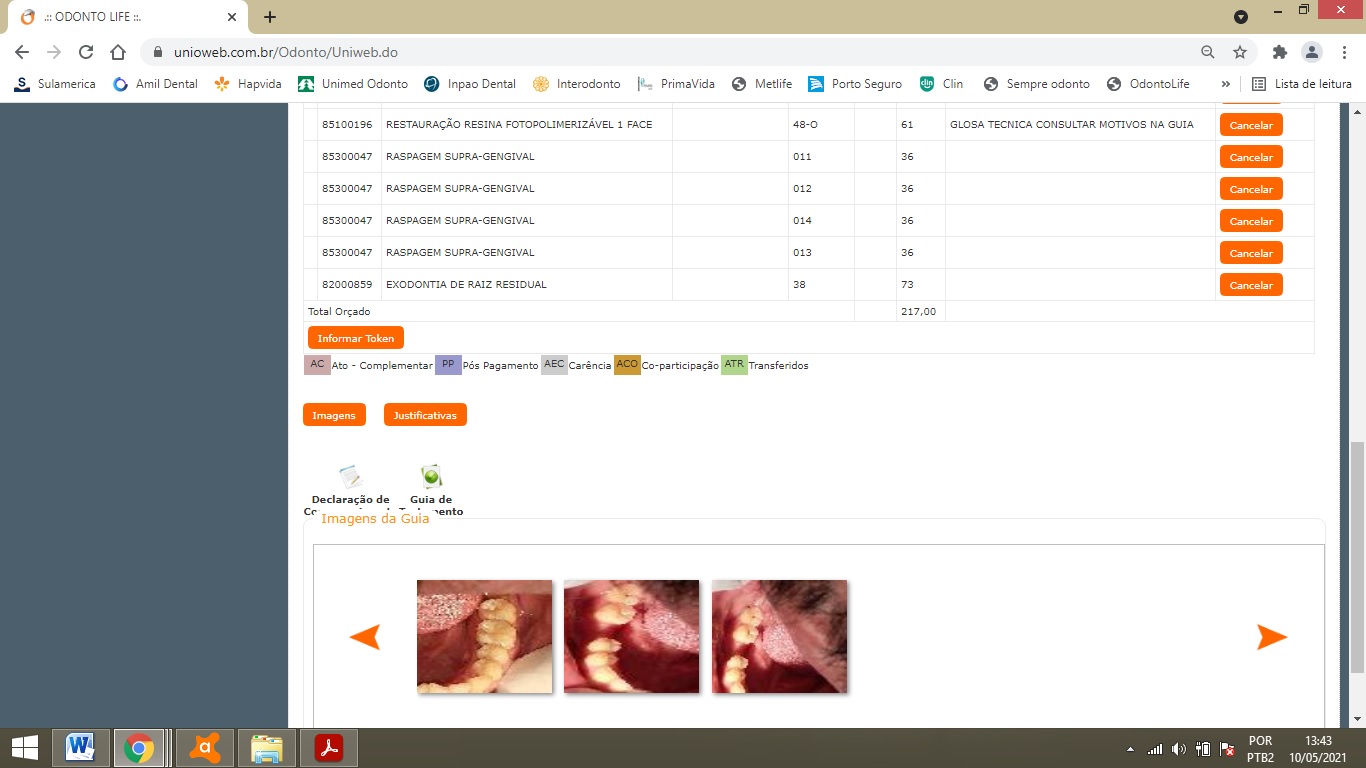The image size is (1366, 768).
Task: Open Chrome three-dot menu
Action: point(1342,52)
